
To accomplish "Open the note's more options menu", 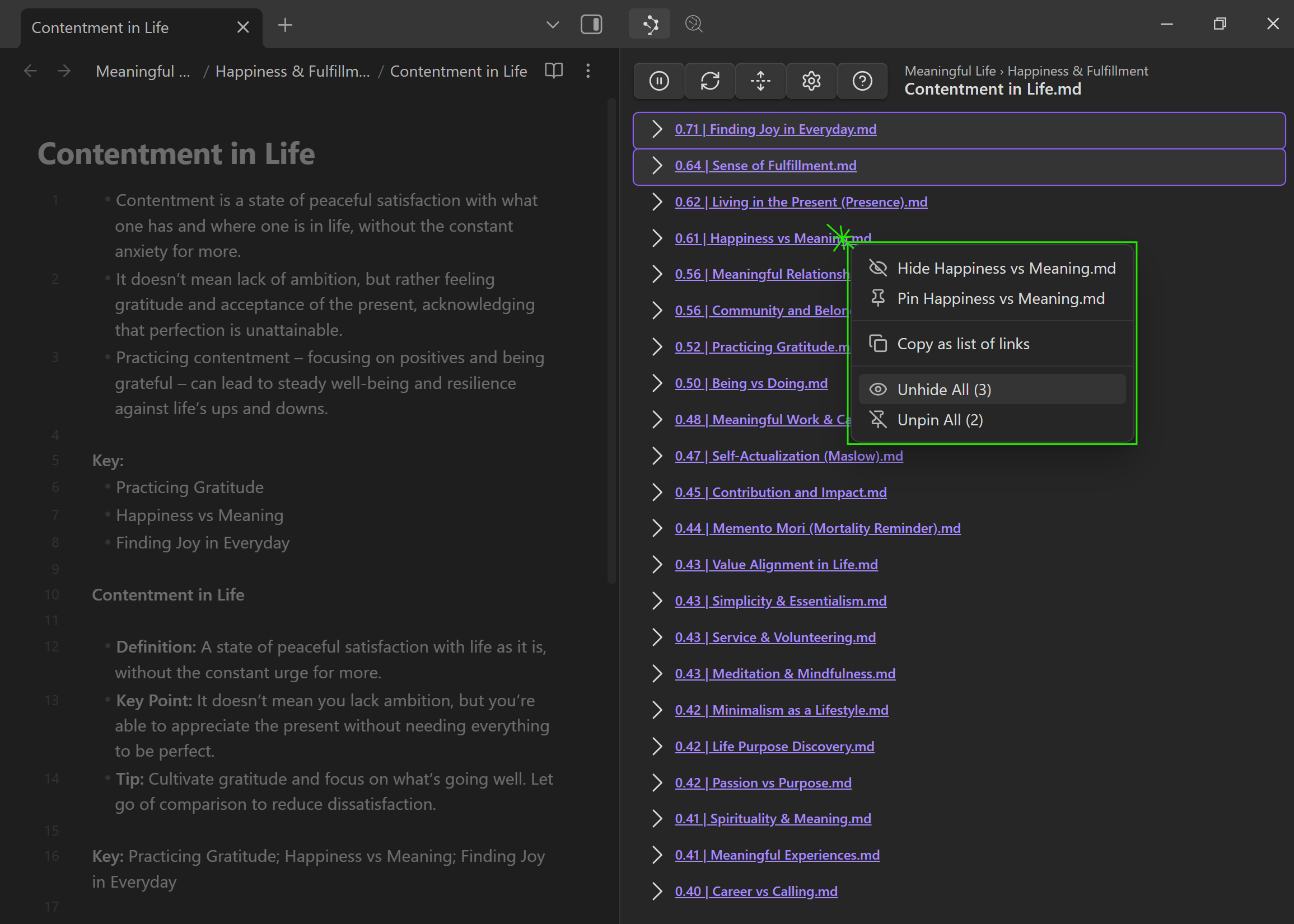I will (x=588, y=71).
